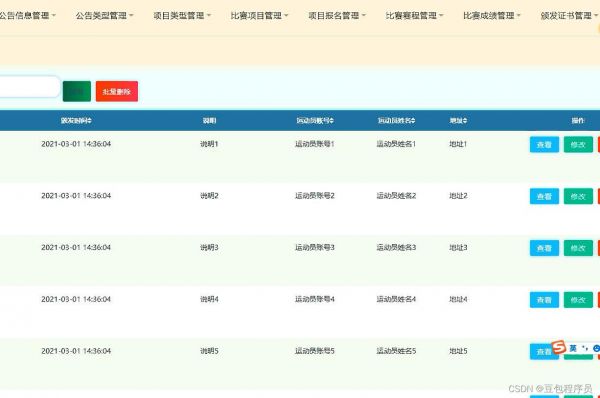Sort by the 地址 column arrows
The width and height of the screenshot is (600, 398).
pos(465,121)
